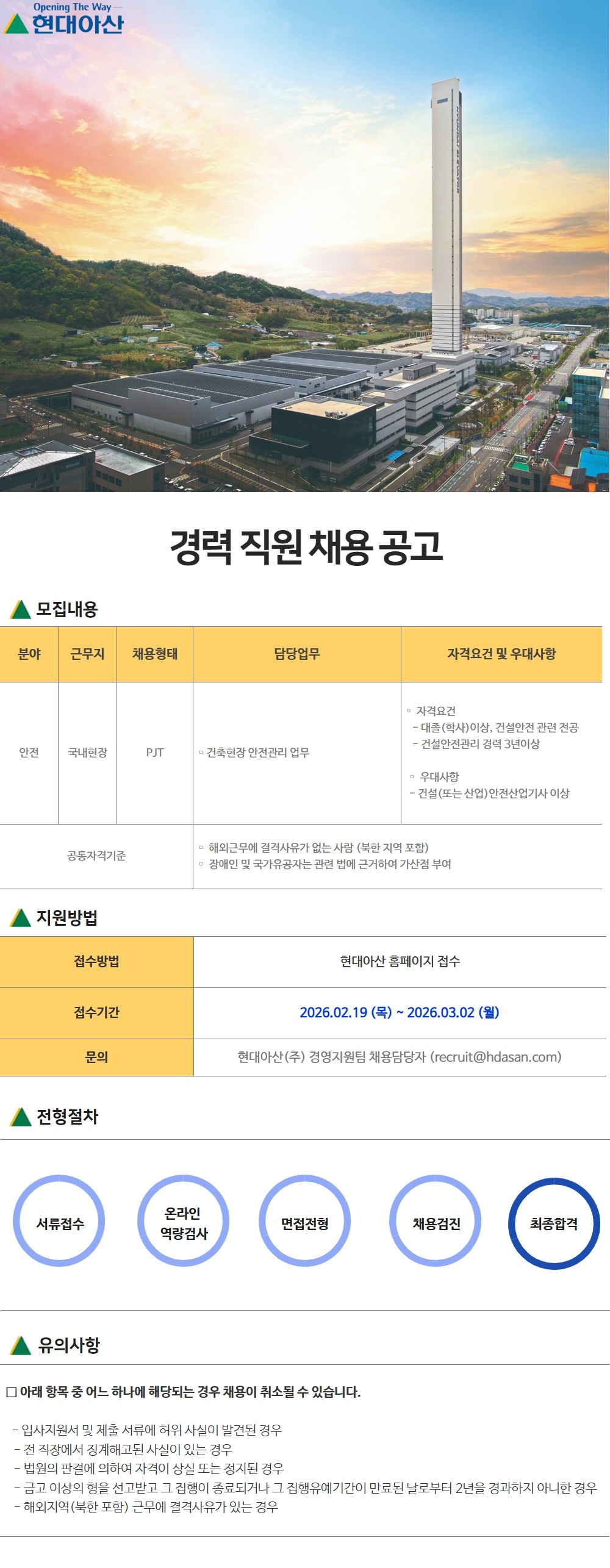Click the 채용형태 column header
Screen dimensions: 610x1568
point(155,654)
